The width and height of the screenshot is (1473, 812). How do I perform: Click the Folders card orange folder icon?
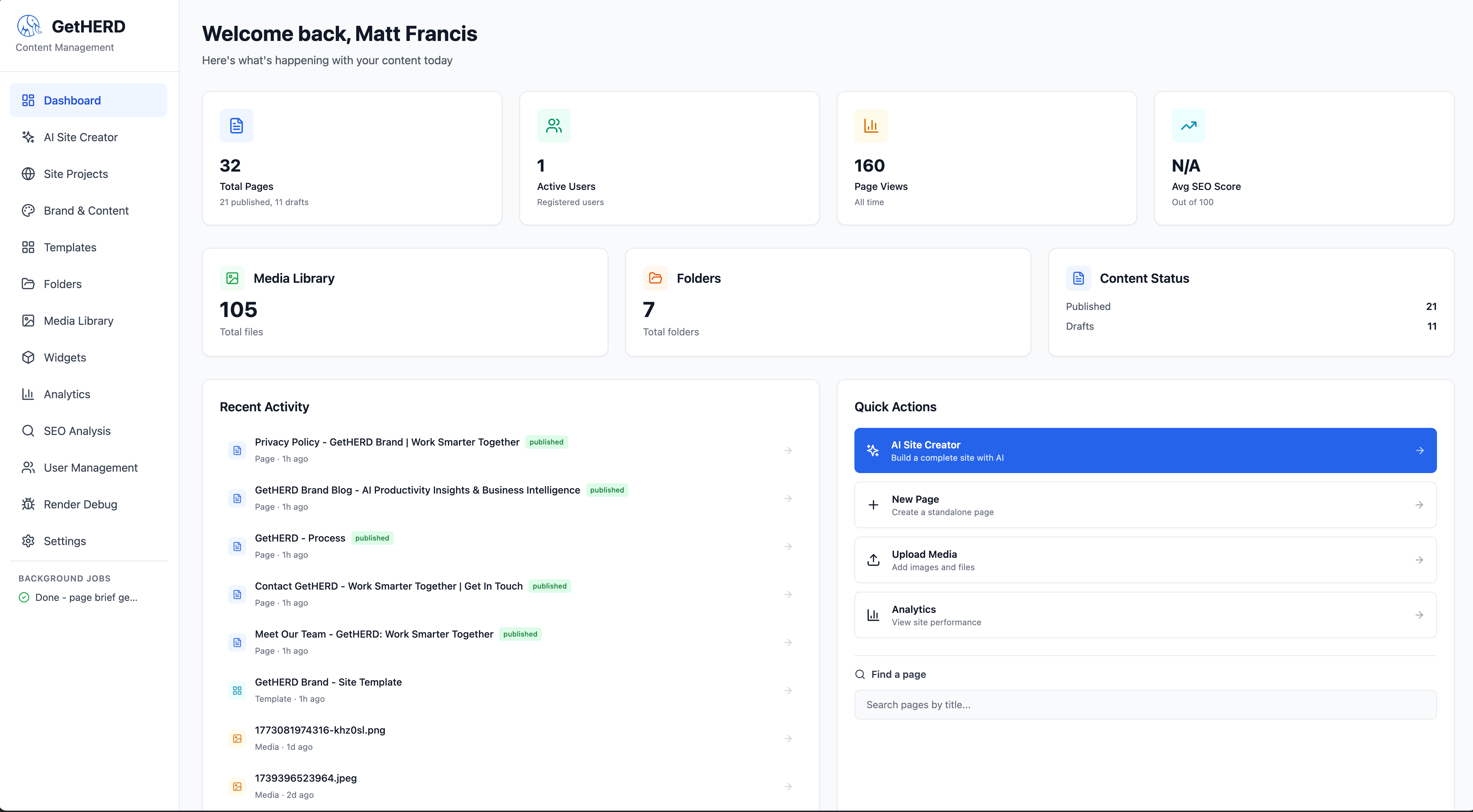click(x=655, y=279)
